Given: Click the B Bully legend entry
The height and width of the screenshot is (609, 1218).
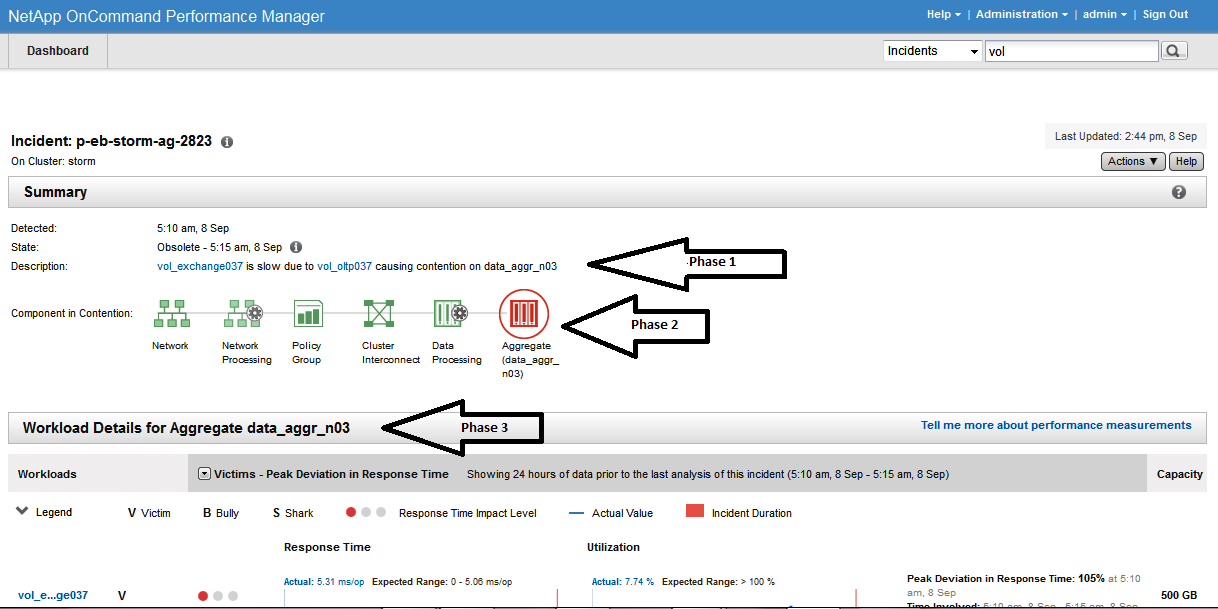Looking at the screenshot, I should [221, 513].
